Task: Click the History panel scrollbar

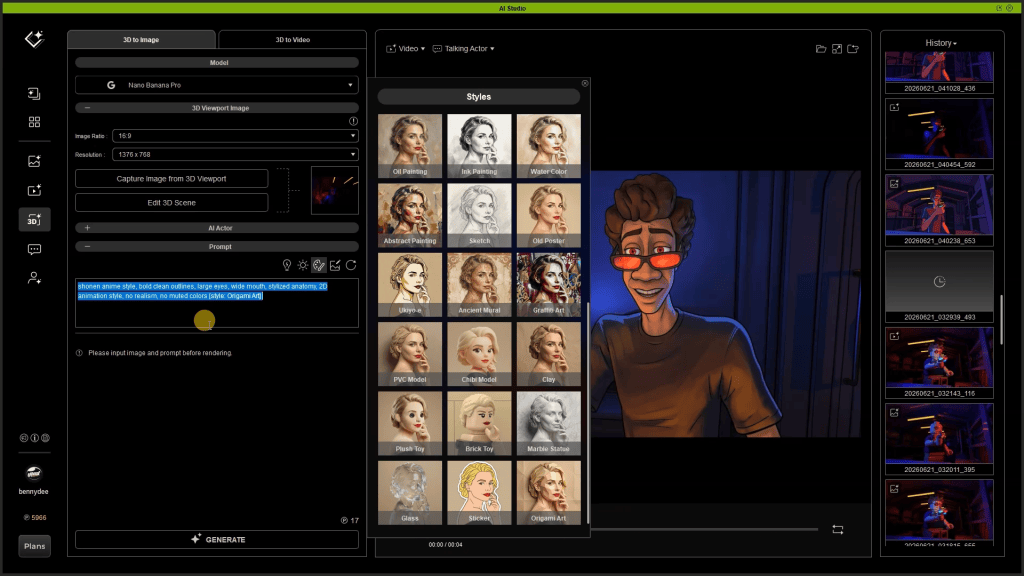Action: click(x=1002, y=319)
